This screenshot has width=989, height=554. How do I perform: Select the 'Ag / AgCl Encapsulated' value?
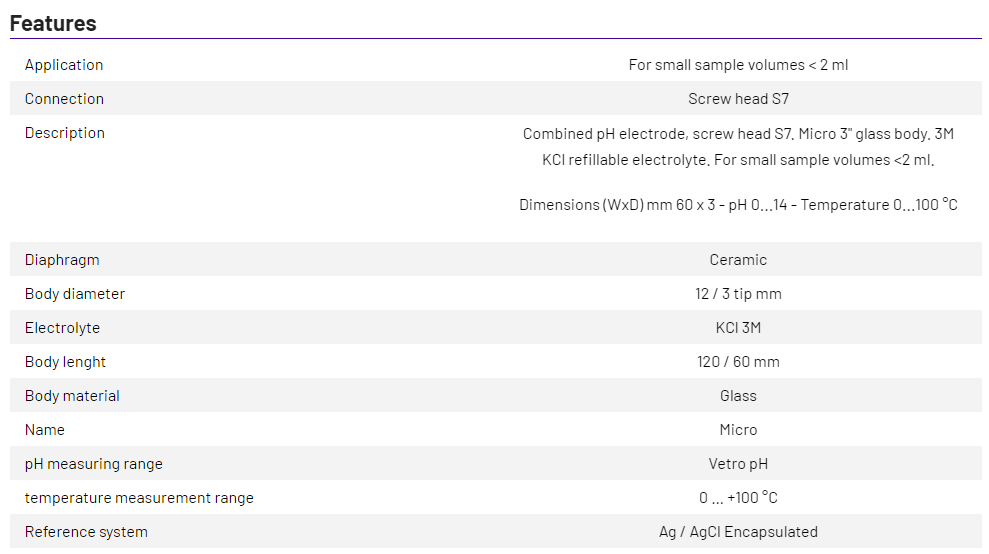[x=738, y=532]
